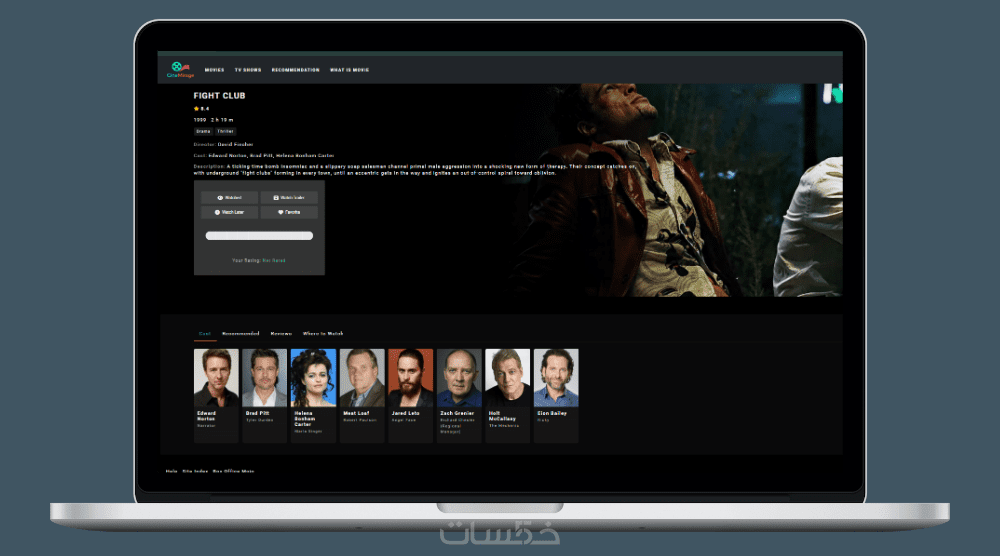Click the name 'Jared Leto' on card
The image size is (1000, 556).
tap(406, 413)
